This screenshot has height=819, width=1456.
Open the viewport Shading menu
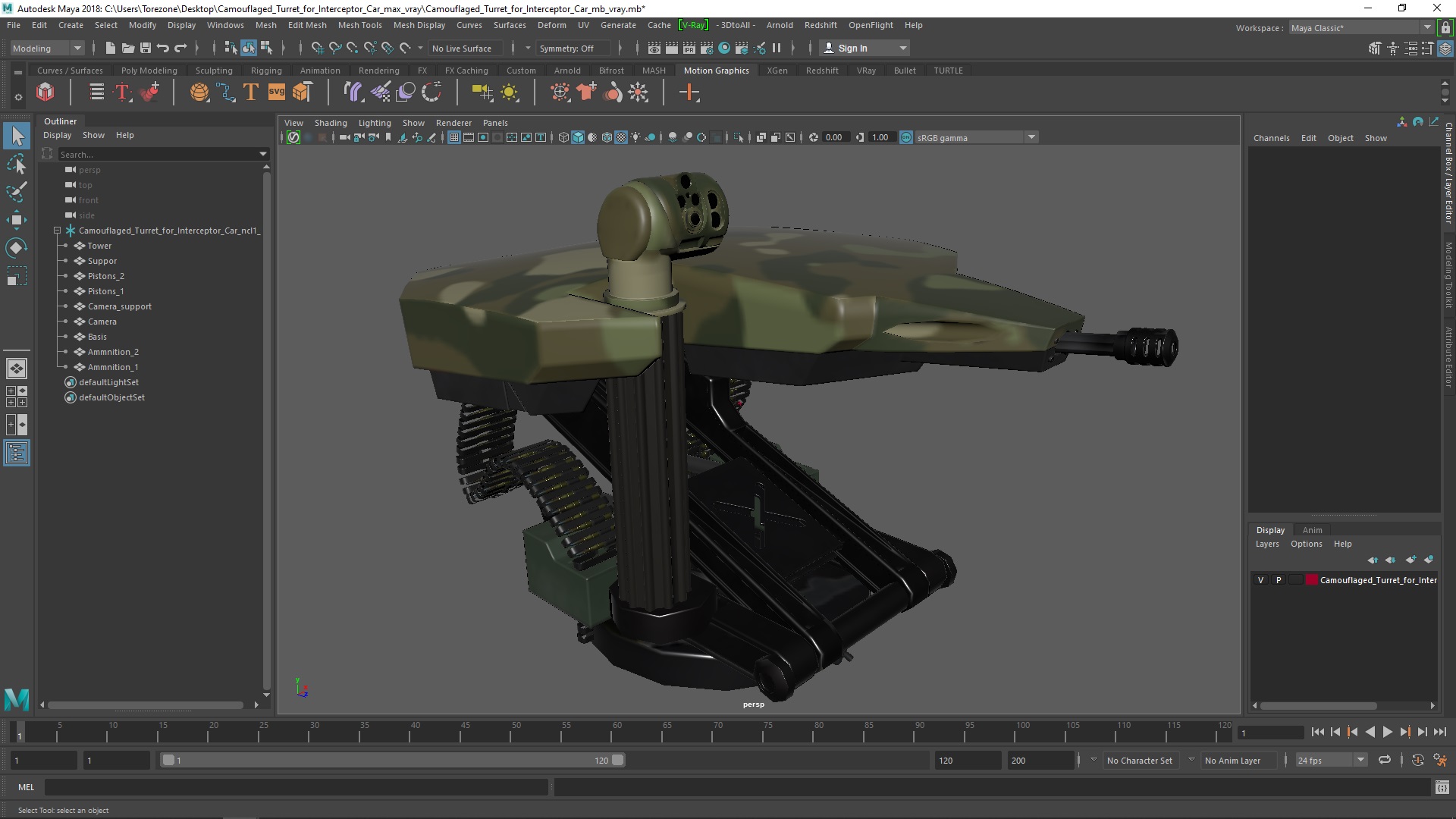331,123
